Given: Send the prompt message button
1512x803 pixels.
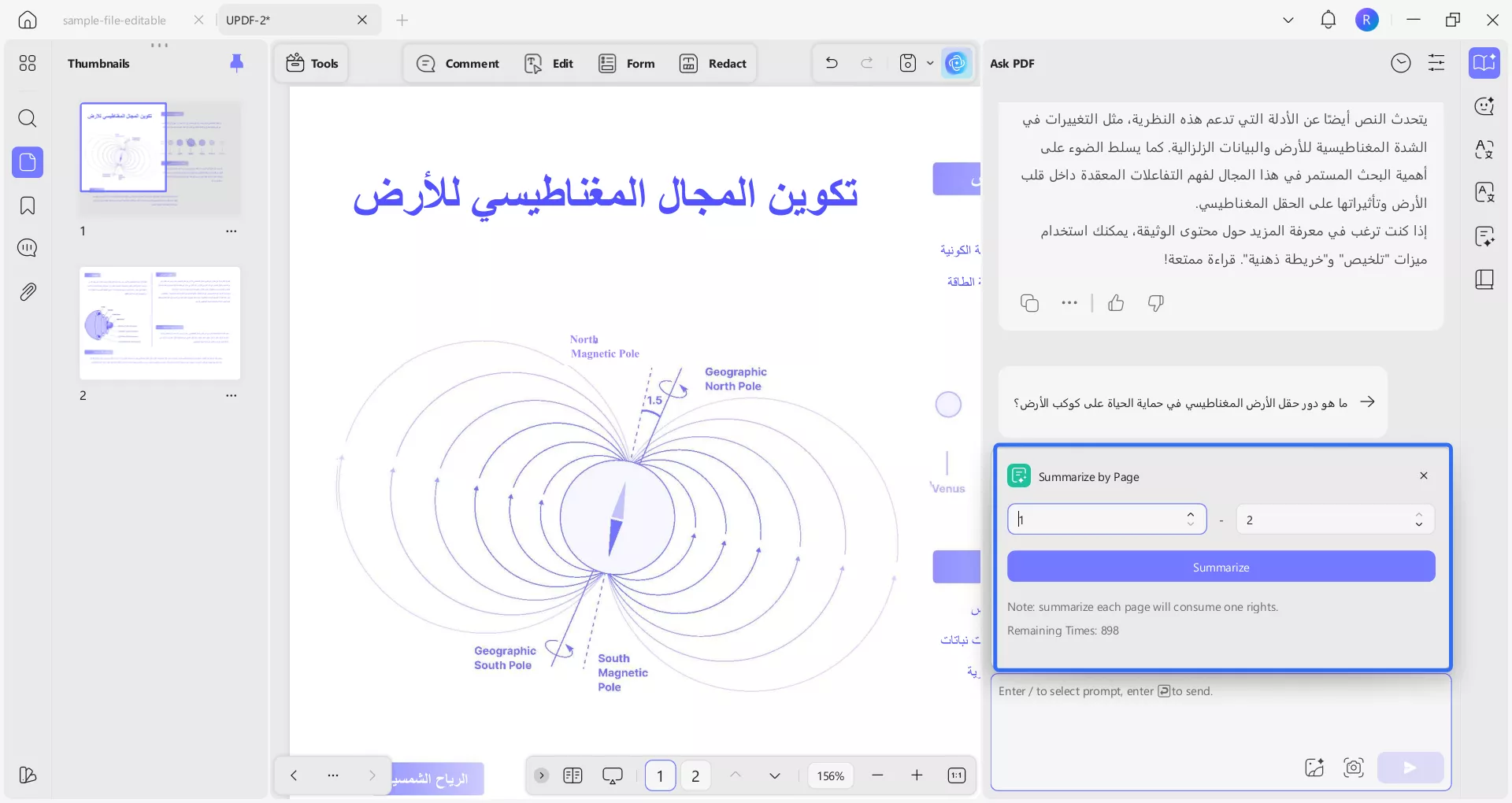Looking at the screenshot, I should pos(1410,768).
